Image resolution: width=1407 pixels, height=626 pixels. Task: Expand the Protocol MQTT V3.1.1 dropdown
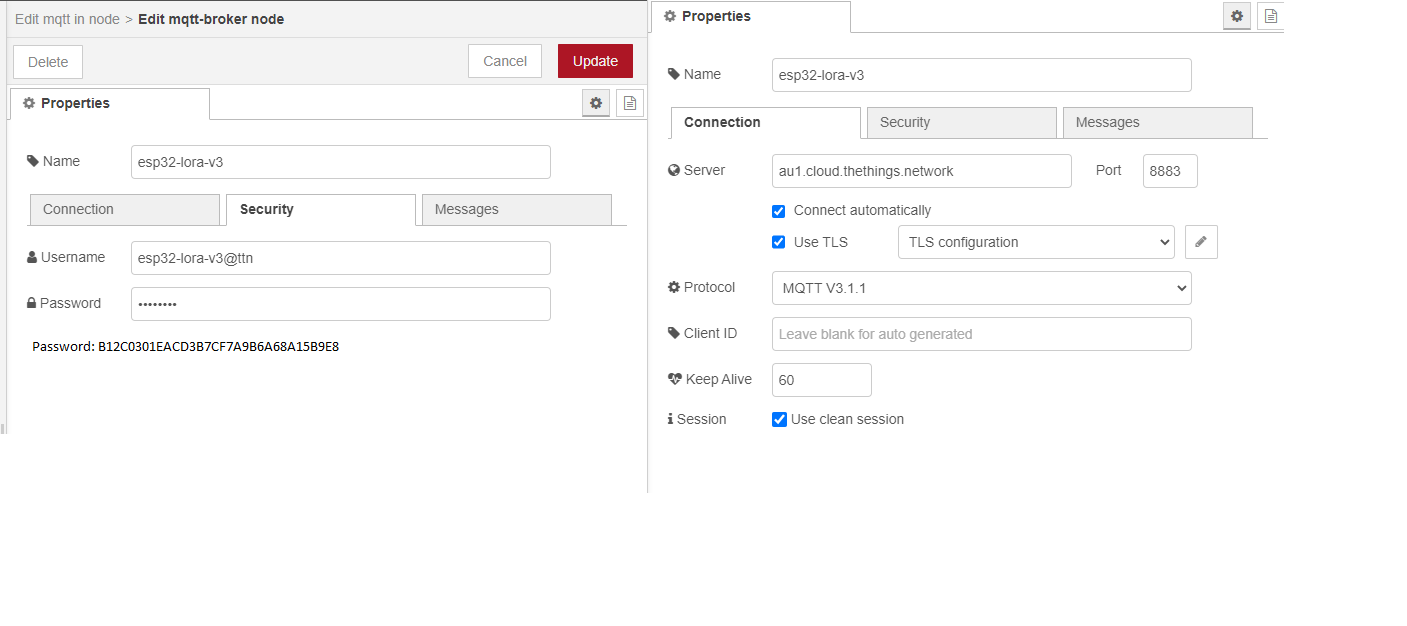point(981,288)
